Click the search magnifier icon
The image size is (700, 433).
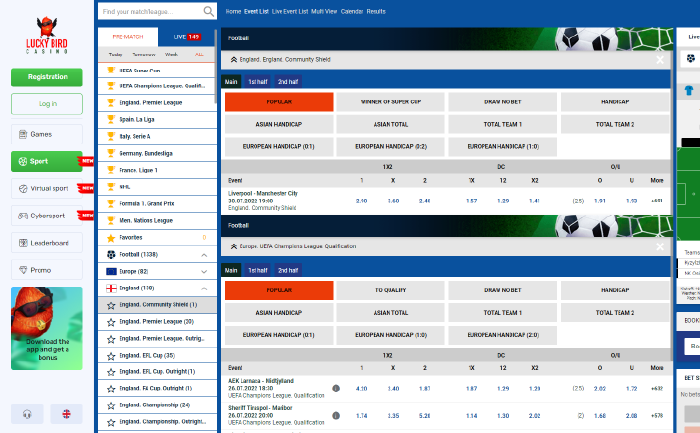pos(208,11)
